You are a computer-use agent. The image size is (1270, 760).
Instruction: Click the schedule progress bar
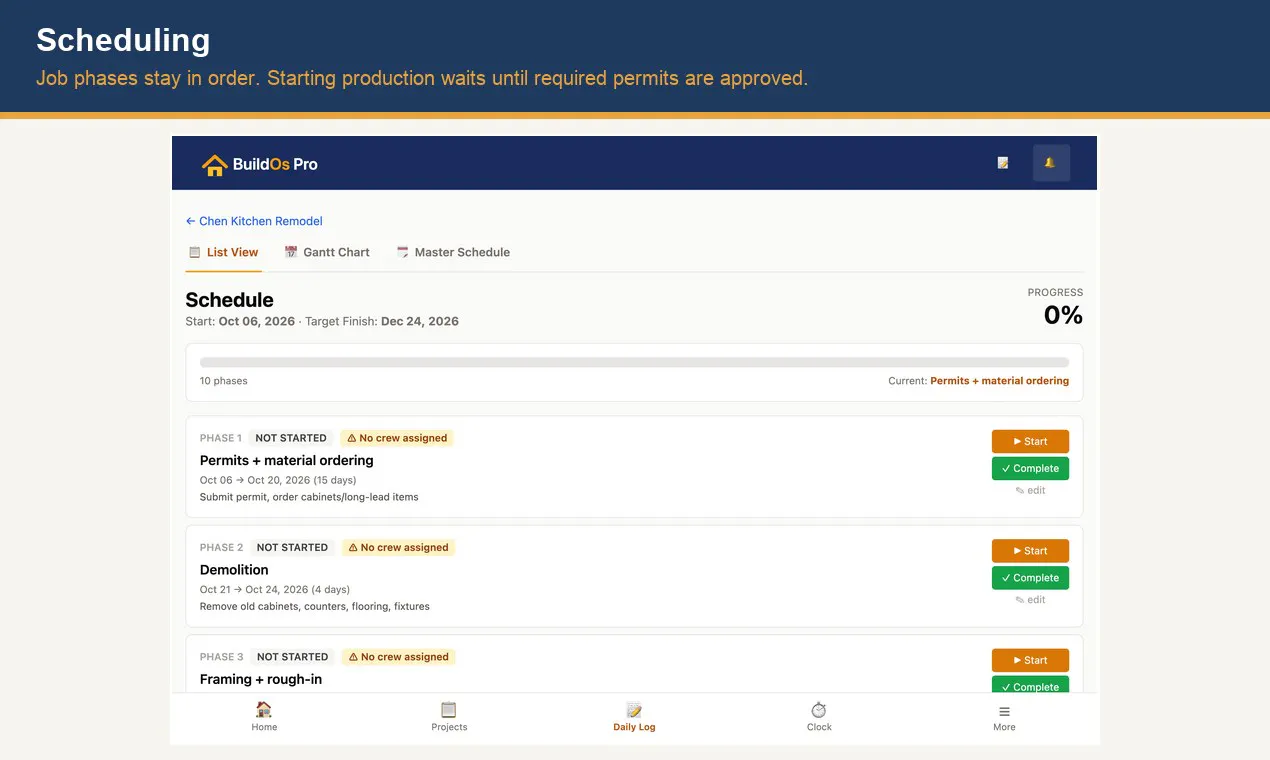pos(634,362)
